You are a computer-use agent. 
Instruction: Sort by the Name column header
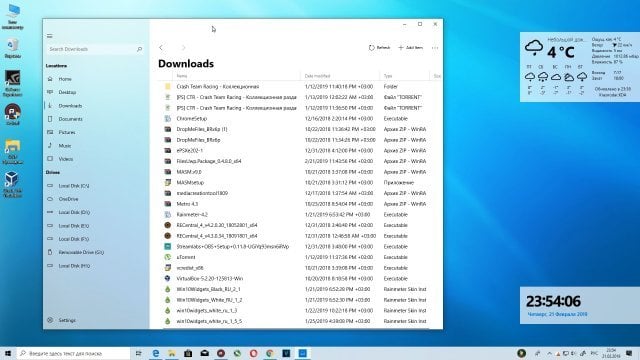tap(182, 76)
